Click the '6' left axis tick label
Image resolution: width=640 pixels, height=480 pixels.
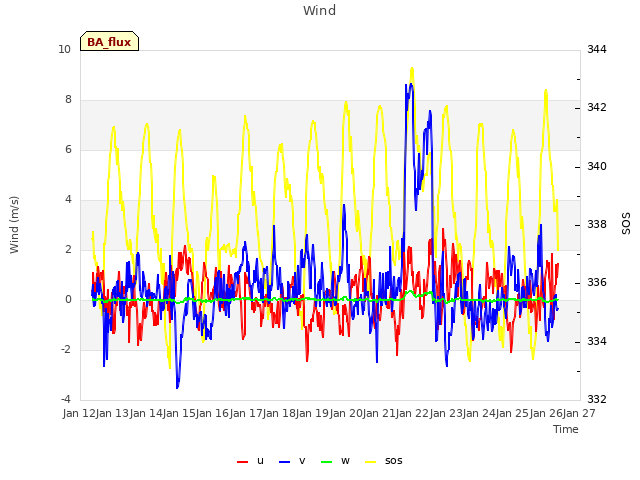point(68,149)
